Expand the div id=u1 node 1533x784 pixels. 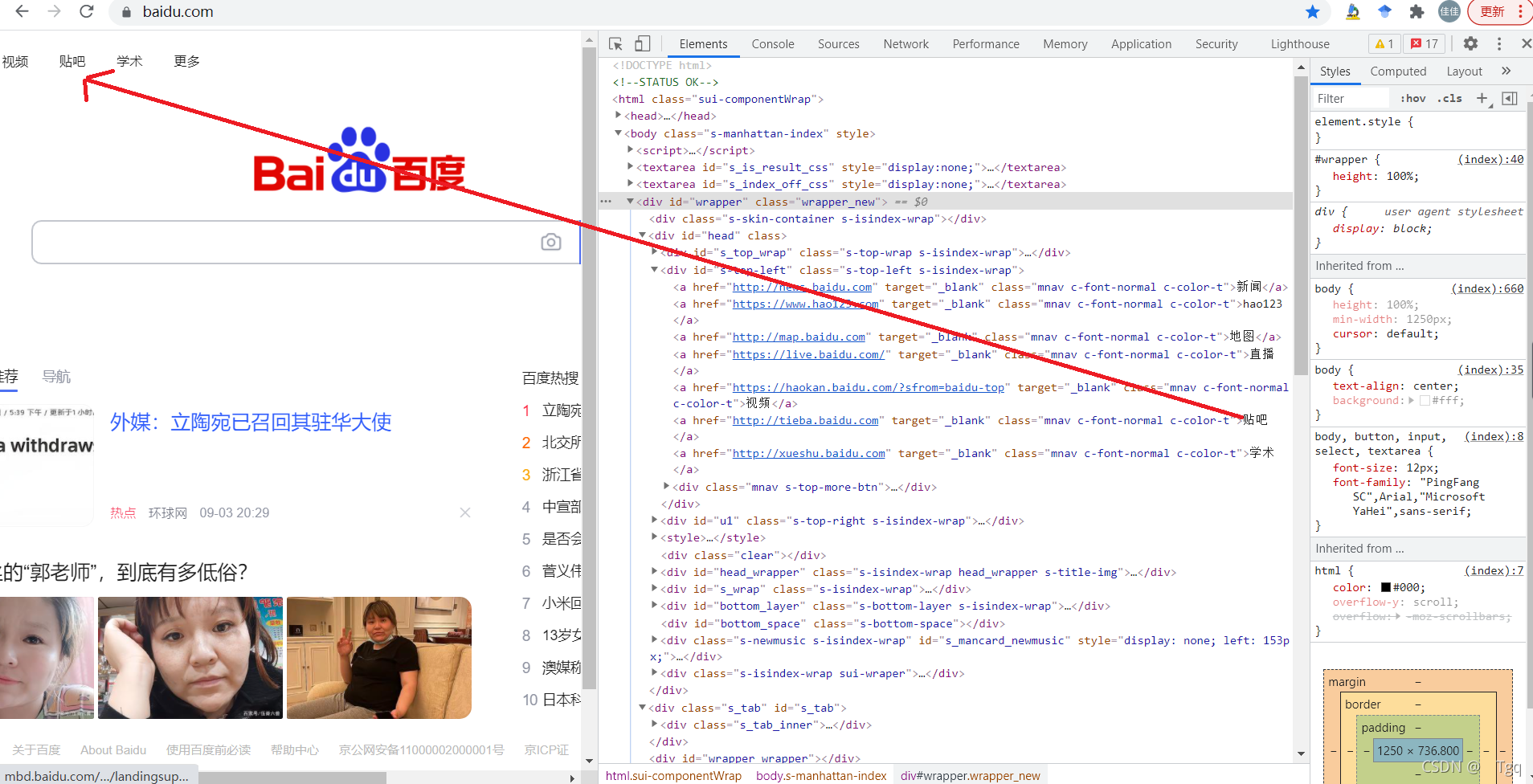pyautogui.click(x=654, y=520)
